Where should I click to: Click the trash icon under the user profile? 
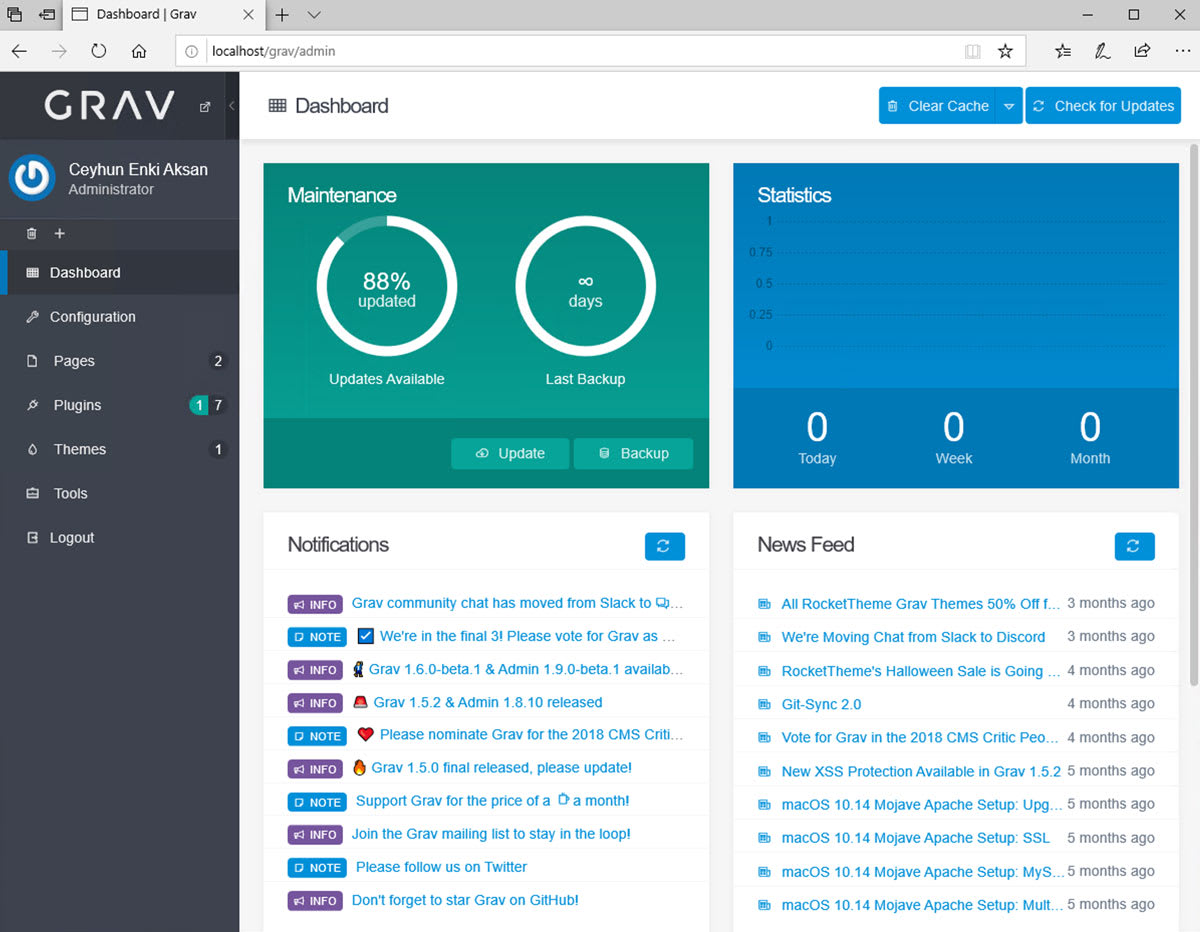(x=31, y=233)
